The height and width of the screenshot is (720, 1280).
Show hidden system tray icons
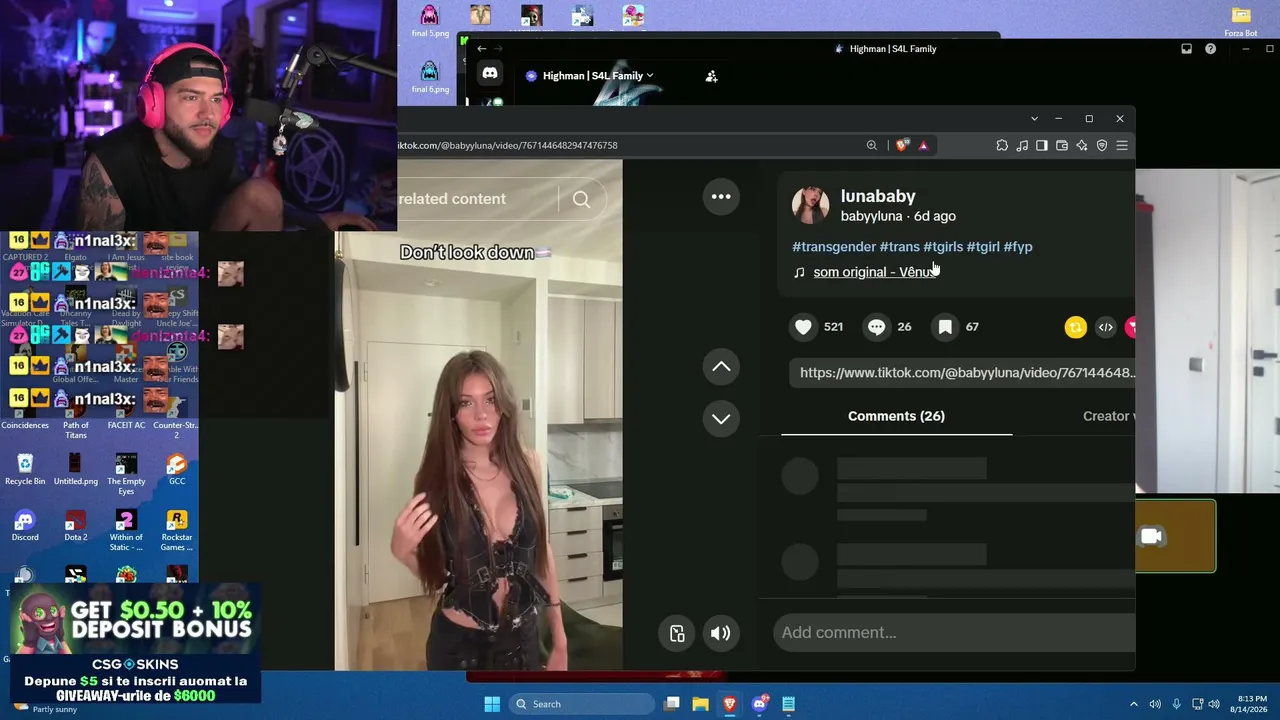tap(1133, 704)
